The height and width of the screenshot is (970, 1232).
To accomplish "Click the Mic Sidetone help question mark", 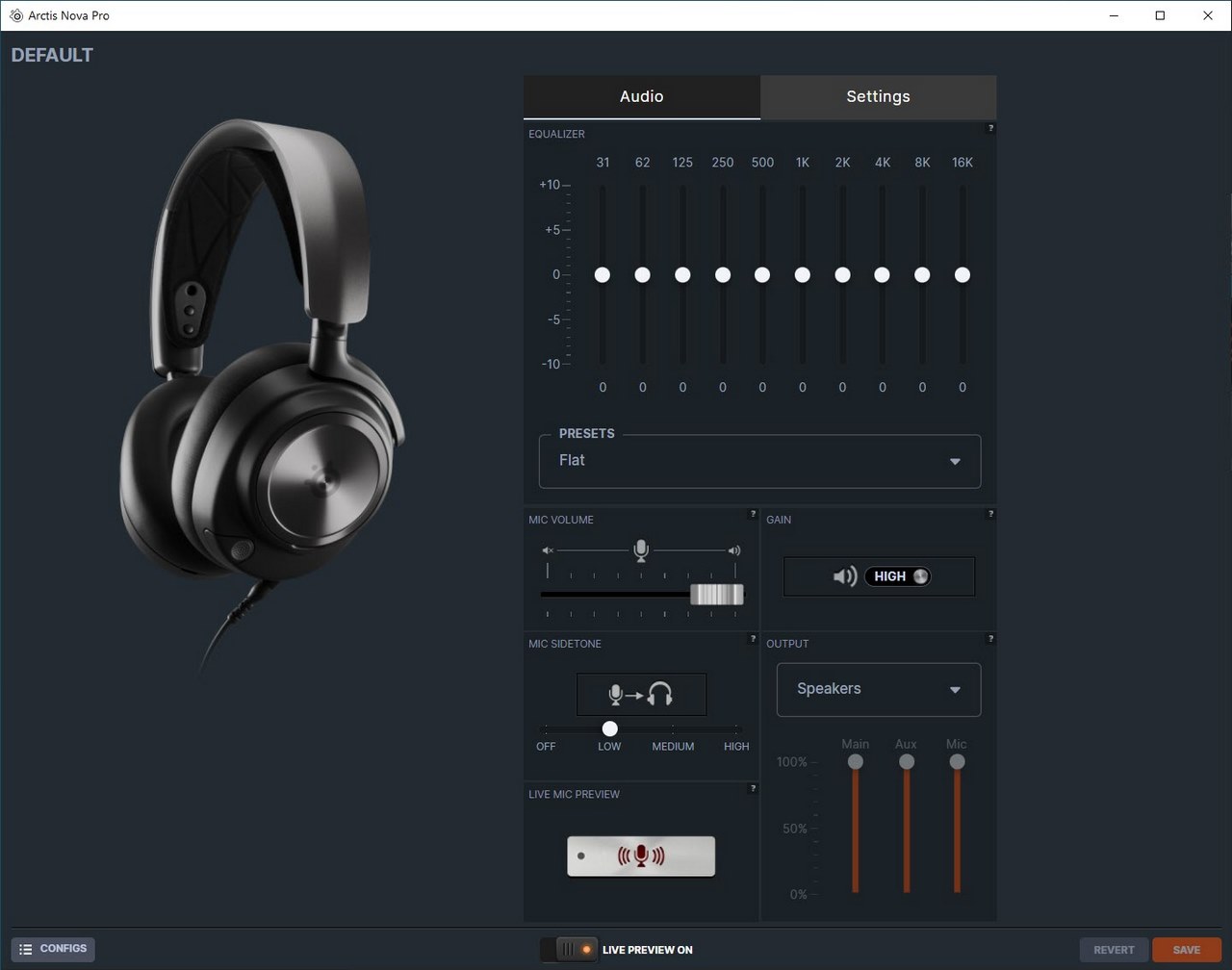I will pos(753,638).
